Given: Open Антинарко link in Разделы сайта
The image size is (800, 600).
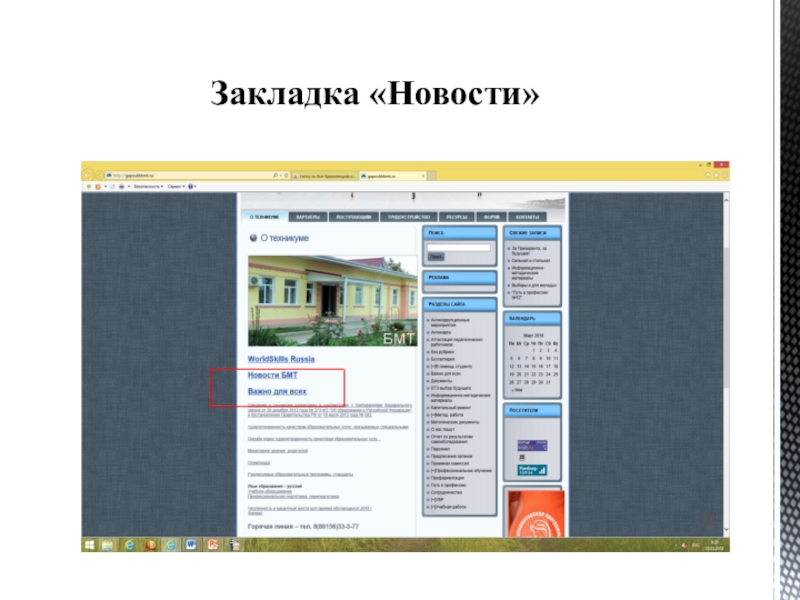Looking at the screenshot, I should coord(441,332).
